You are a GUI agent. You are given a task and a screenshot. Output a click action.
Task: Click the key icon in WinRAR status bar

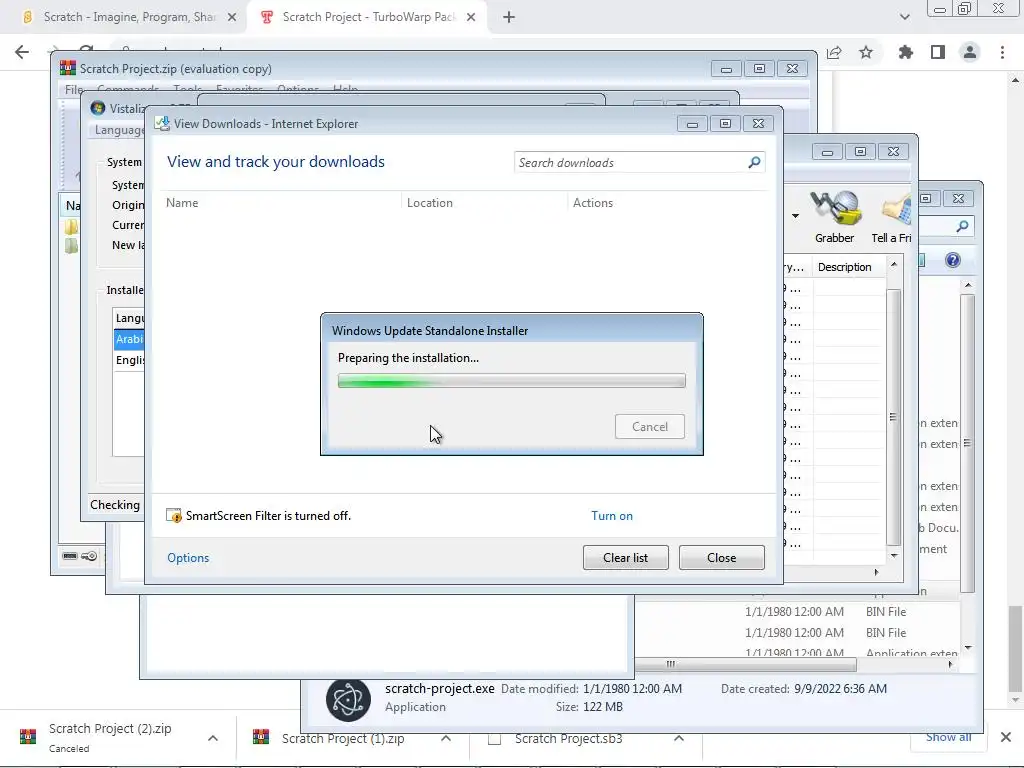point(89,556)
